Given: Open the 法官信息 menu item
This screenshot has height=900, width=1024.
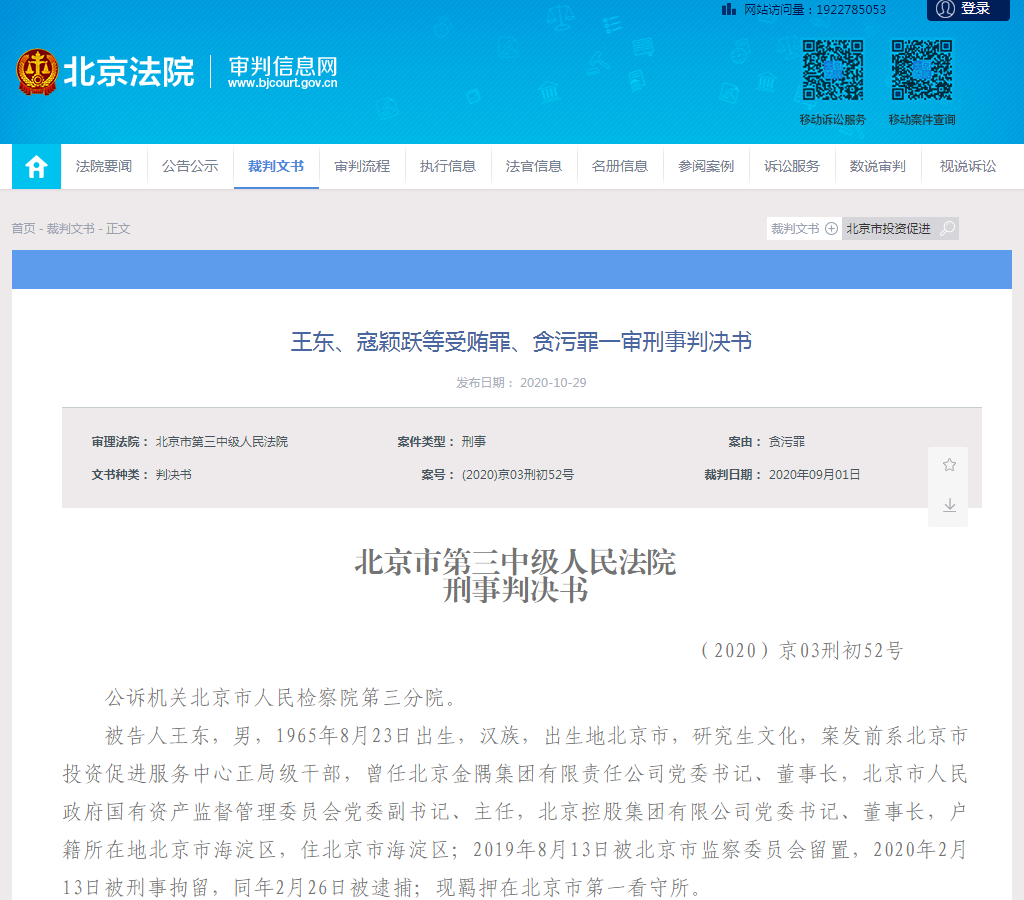Looking at the screenshot, I should click(x=534, y=167).
